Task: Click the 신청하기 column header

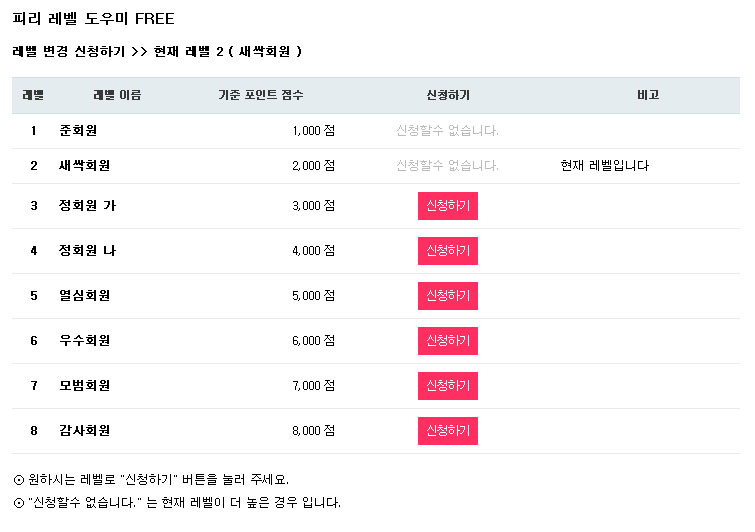Action: 447,96
